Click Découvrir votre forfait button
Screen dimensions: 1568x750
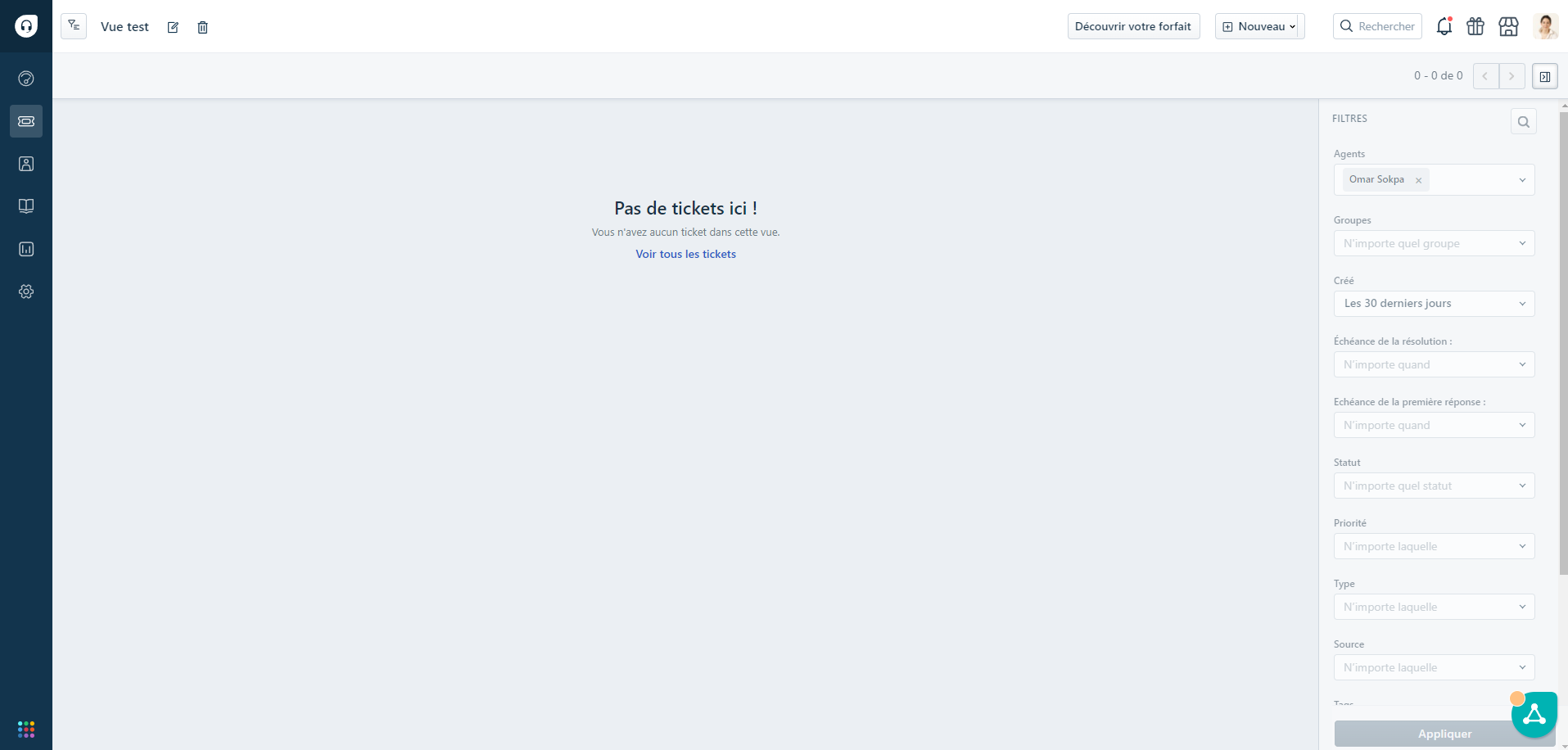(1133, 26)
